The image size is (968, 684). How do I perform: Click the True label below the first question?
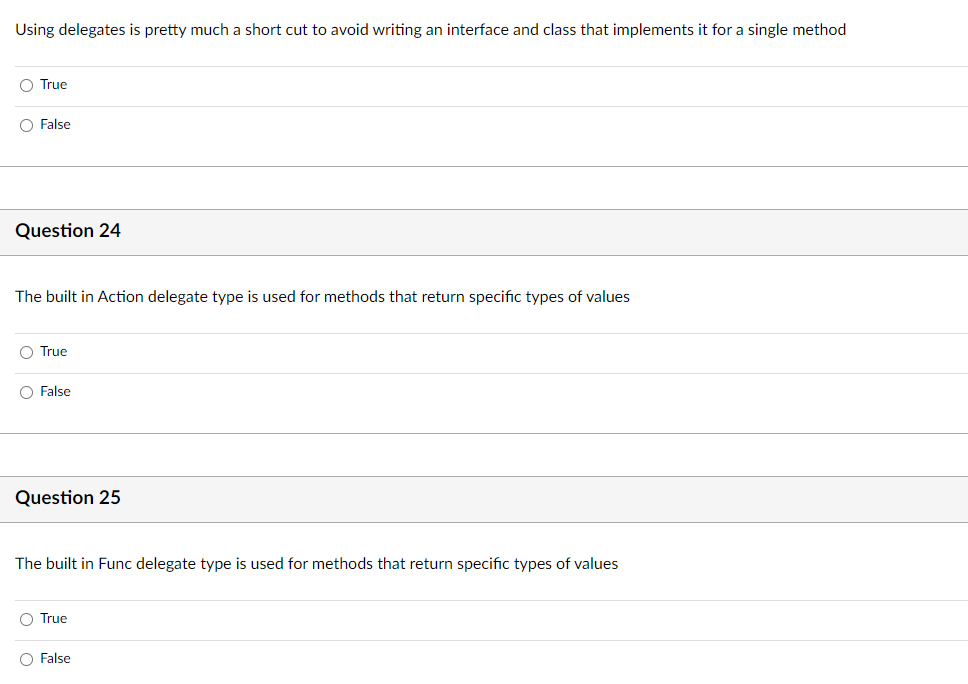click(53, 84)
